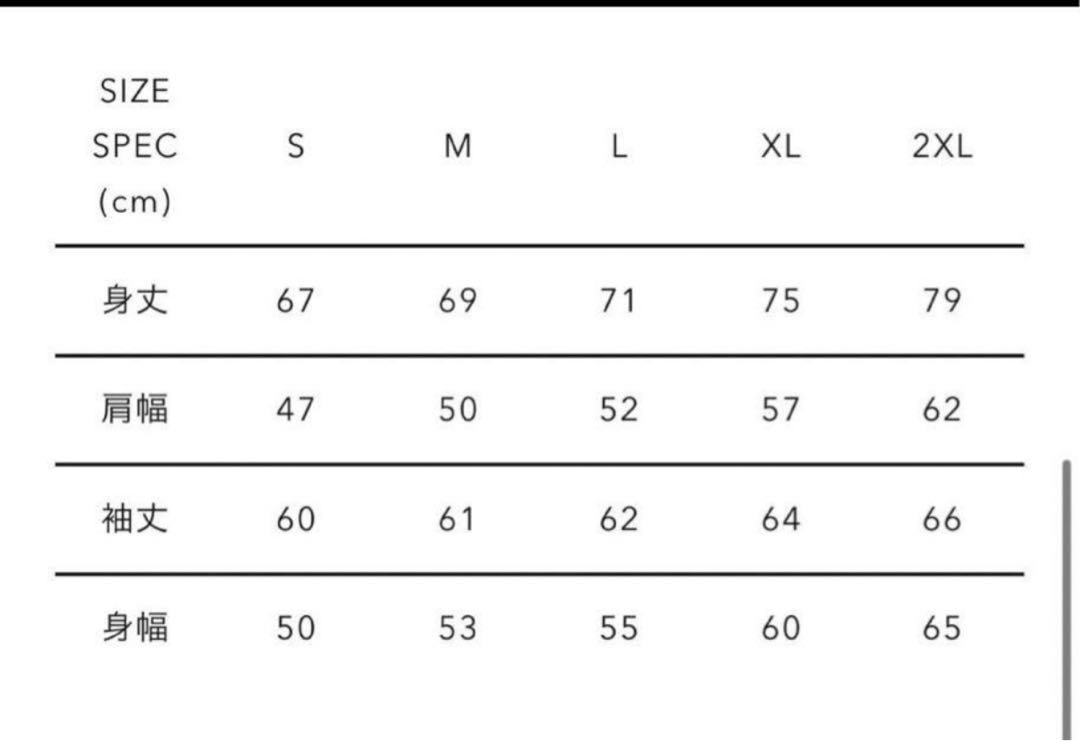Click 袖丈 value 64 for size XL
This screenshot has height=741, width=1080.
pos(780,519)
